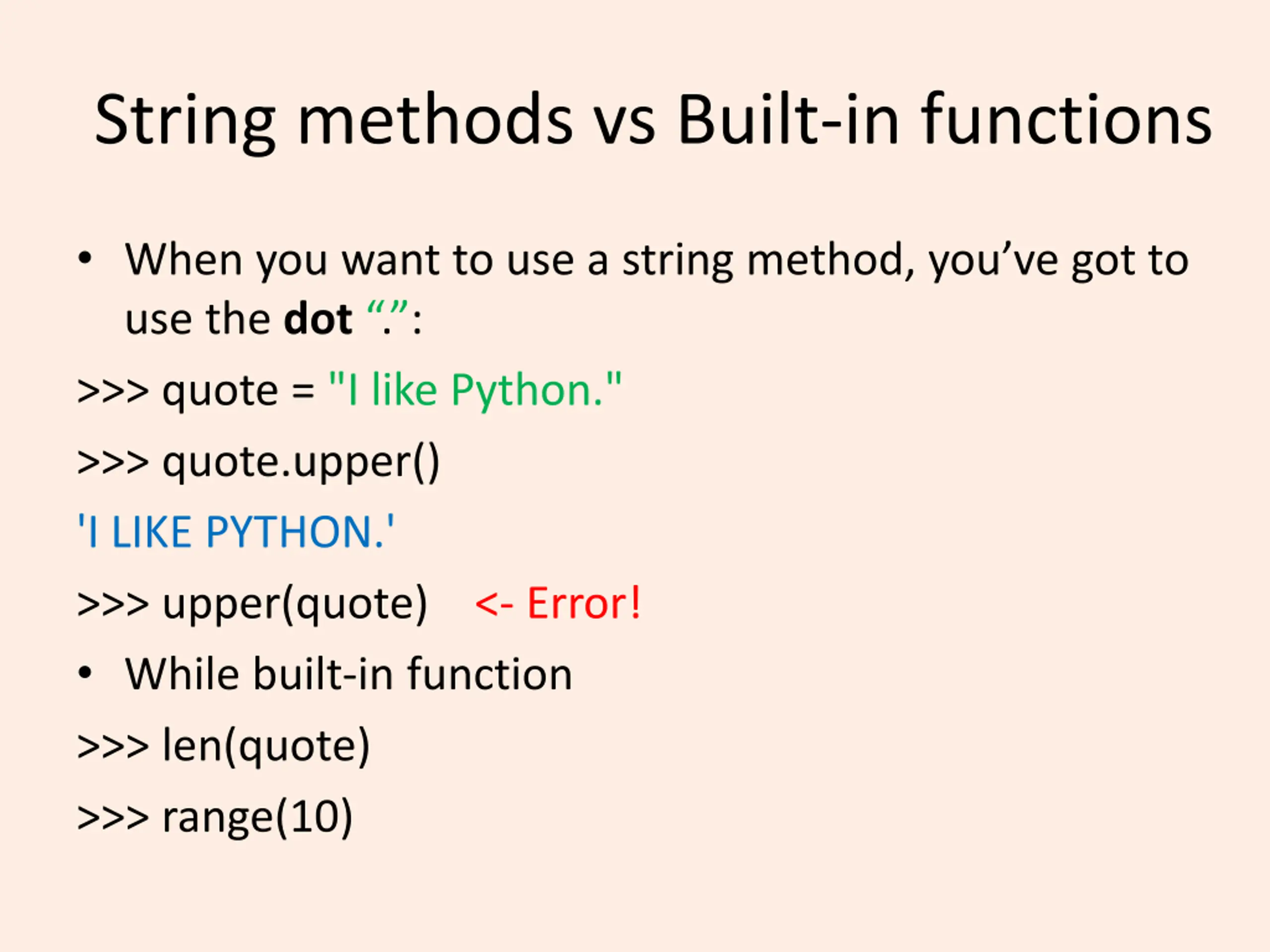
Task: Click the green string "I like Python."
Action: pos(475,390)
